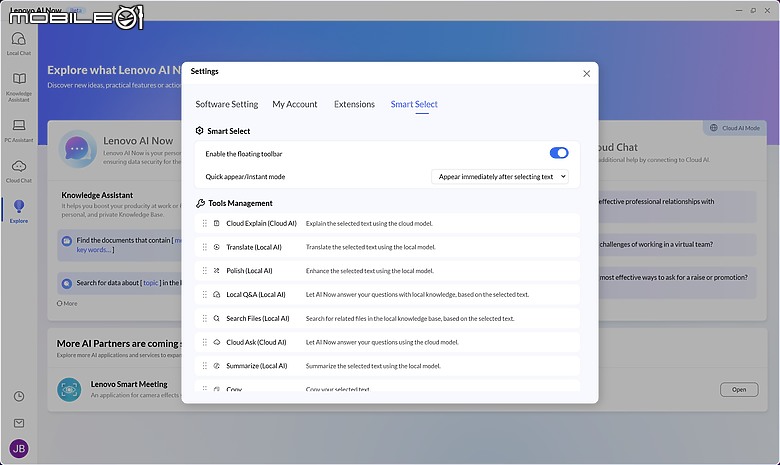This screenshot has width=780, height=465.
Task: Open Cloud Chat in the sidebar
Action: pyautogui.click(x=19, y=172)
